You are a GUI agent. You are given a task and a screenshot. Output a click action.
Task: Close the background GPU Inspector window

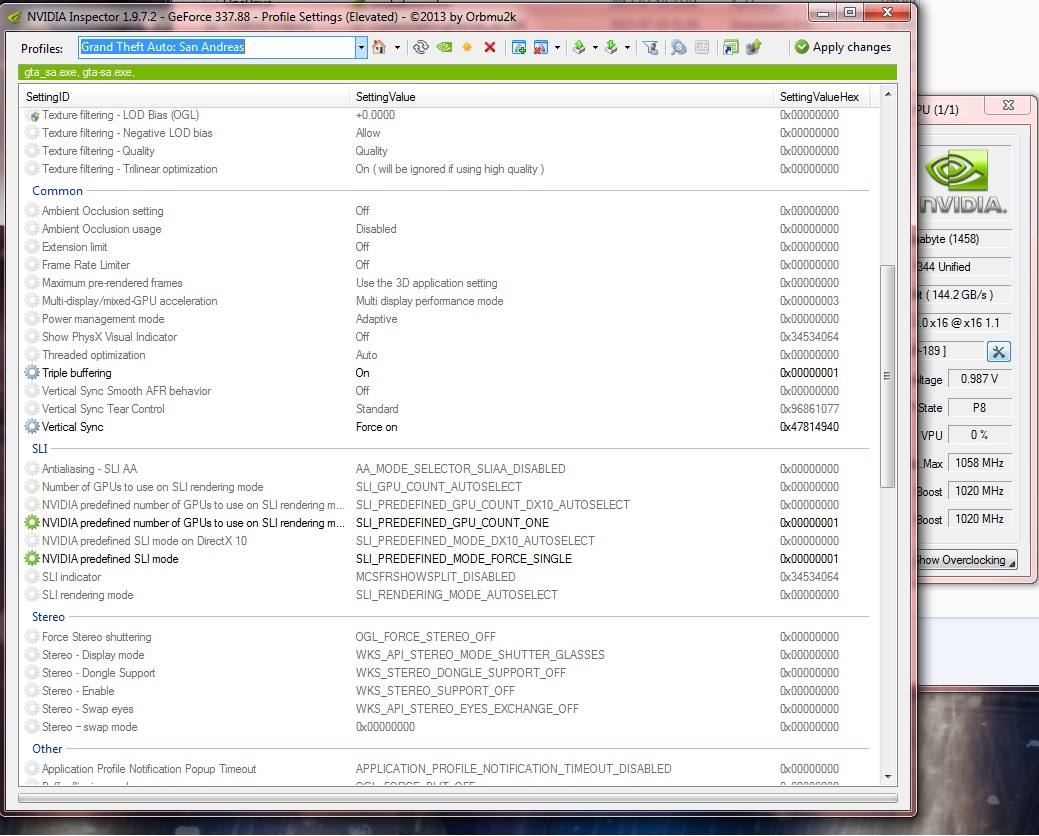(x=1009, y=105)
